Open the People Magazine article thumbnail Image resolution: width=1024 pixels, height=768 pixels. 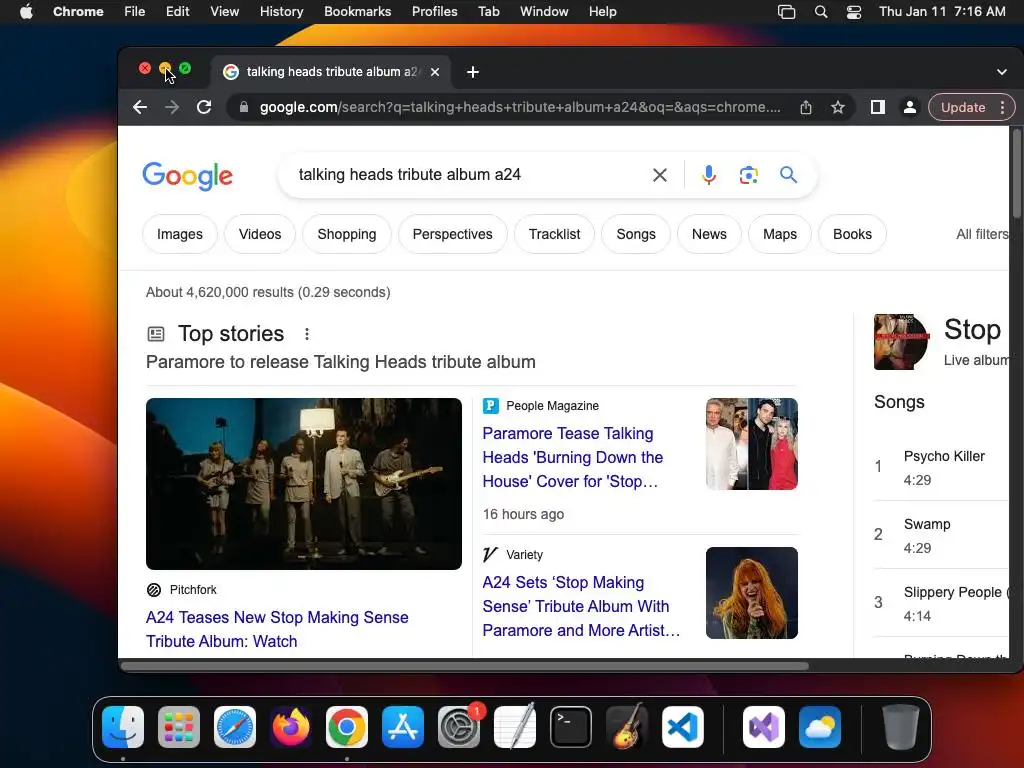click(x=752, y=444)
